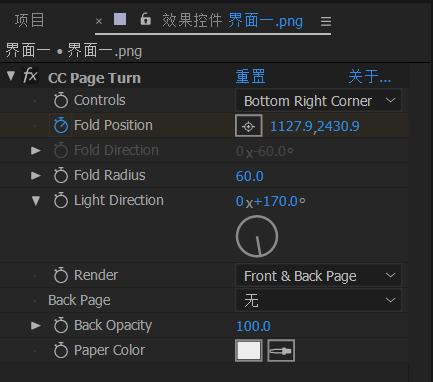The image size is (433, 382).
Task: Toggle Fold Position keyframe stopwatch
Action: pyautogui.click(x=61, y=125)
